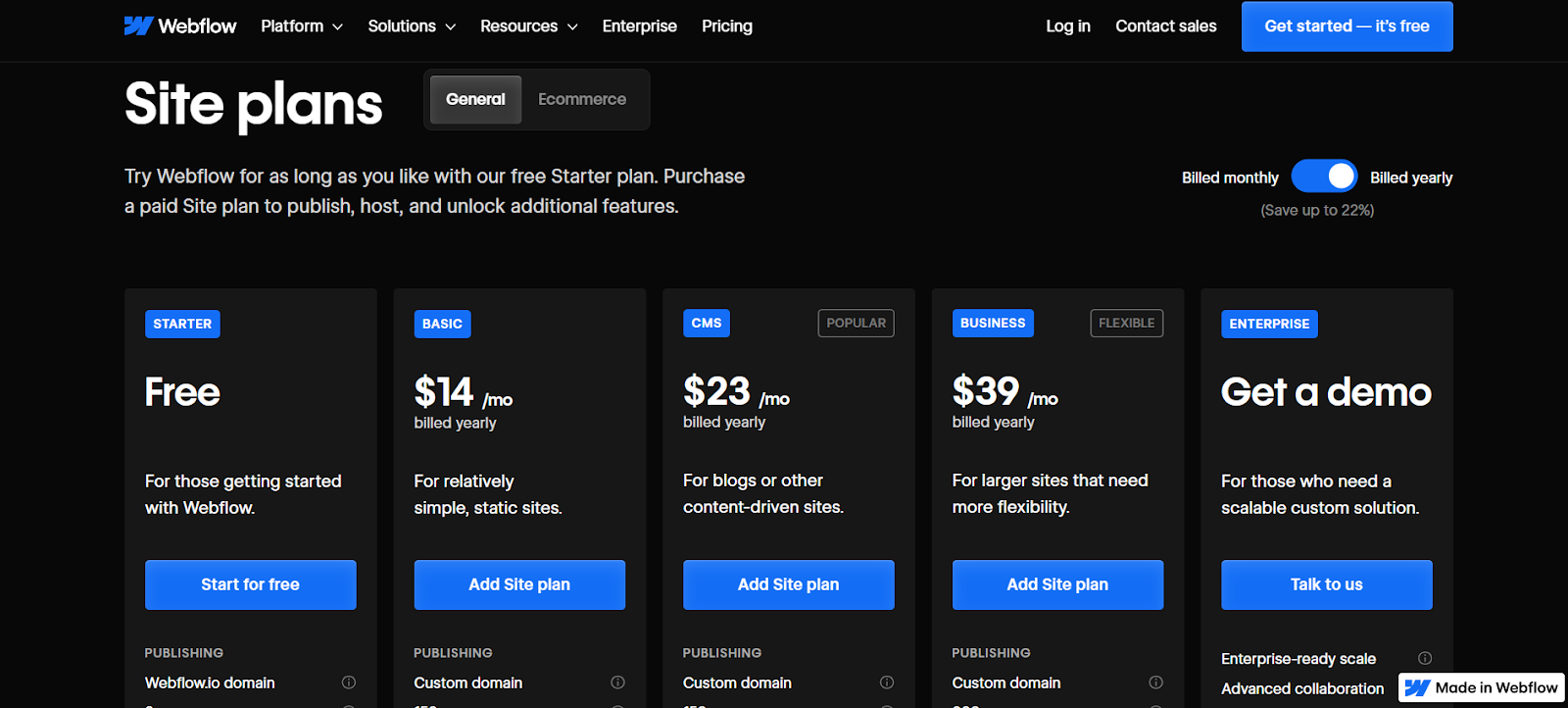Click Add Site plan for Business plan
The width and height of the screenshot is (1568, 708).
[1057, 584]
